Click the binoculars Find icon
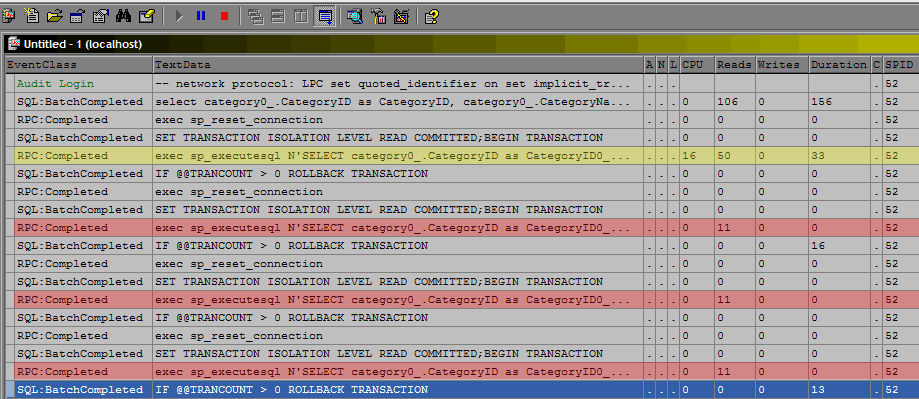Screen dimensions: 919x399 coord(123,16)
